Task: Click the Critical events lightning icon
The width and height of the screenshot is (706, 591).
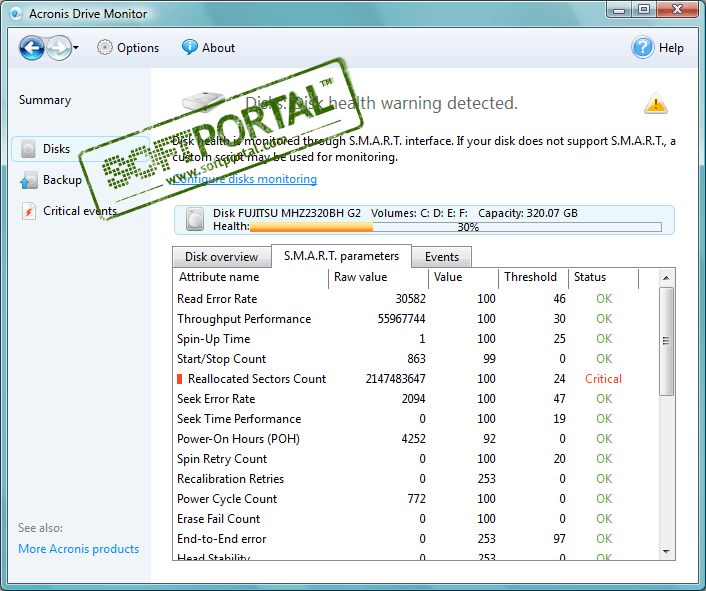Action: [x=29, y=211]
